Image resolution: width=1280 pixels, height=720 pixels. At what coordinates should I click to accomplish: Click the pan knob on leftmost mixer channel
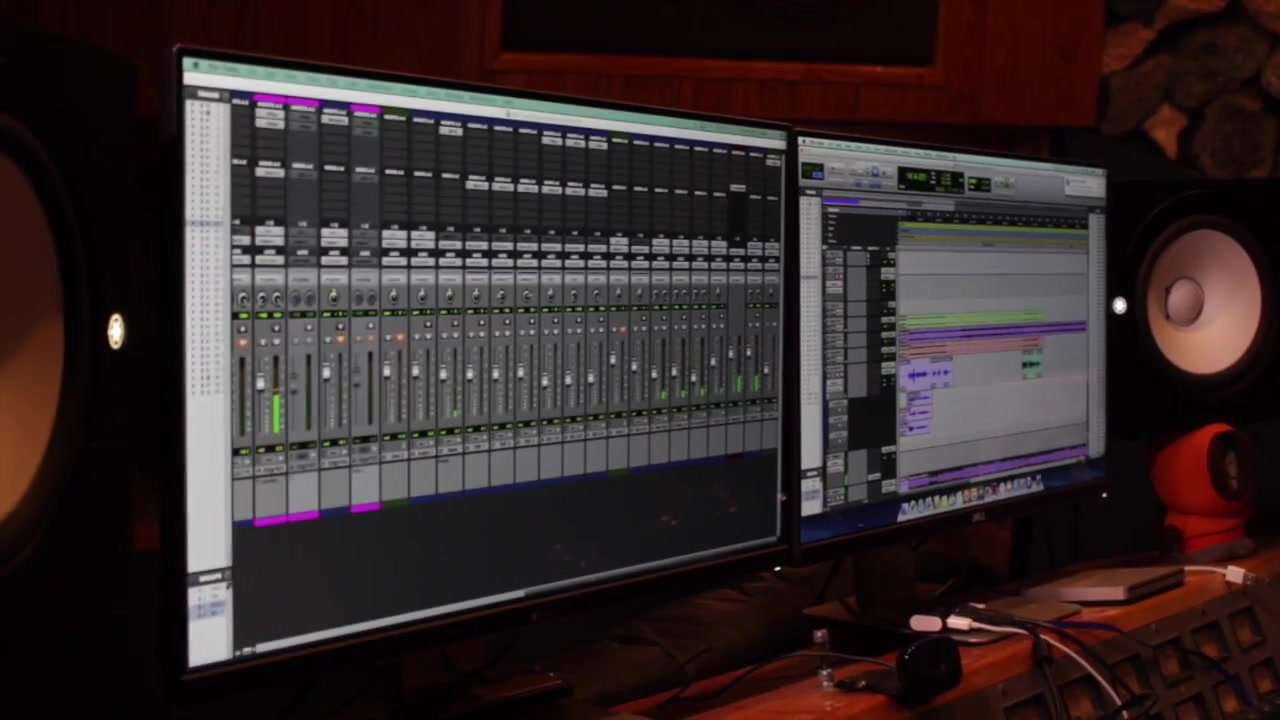(243, 299)
